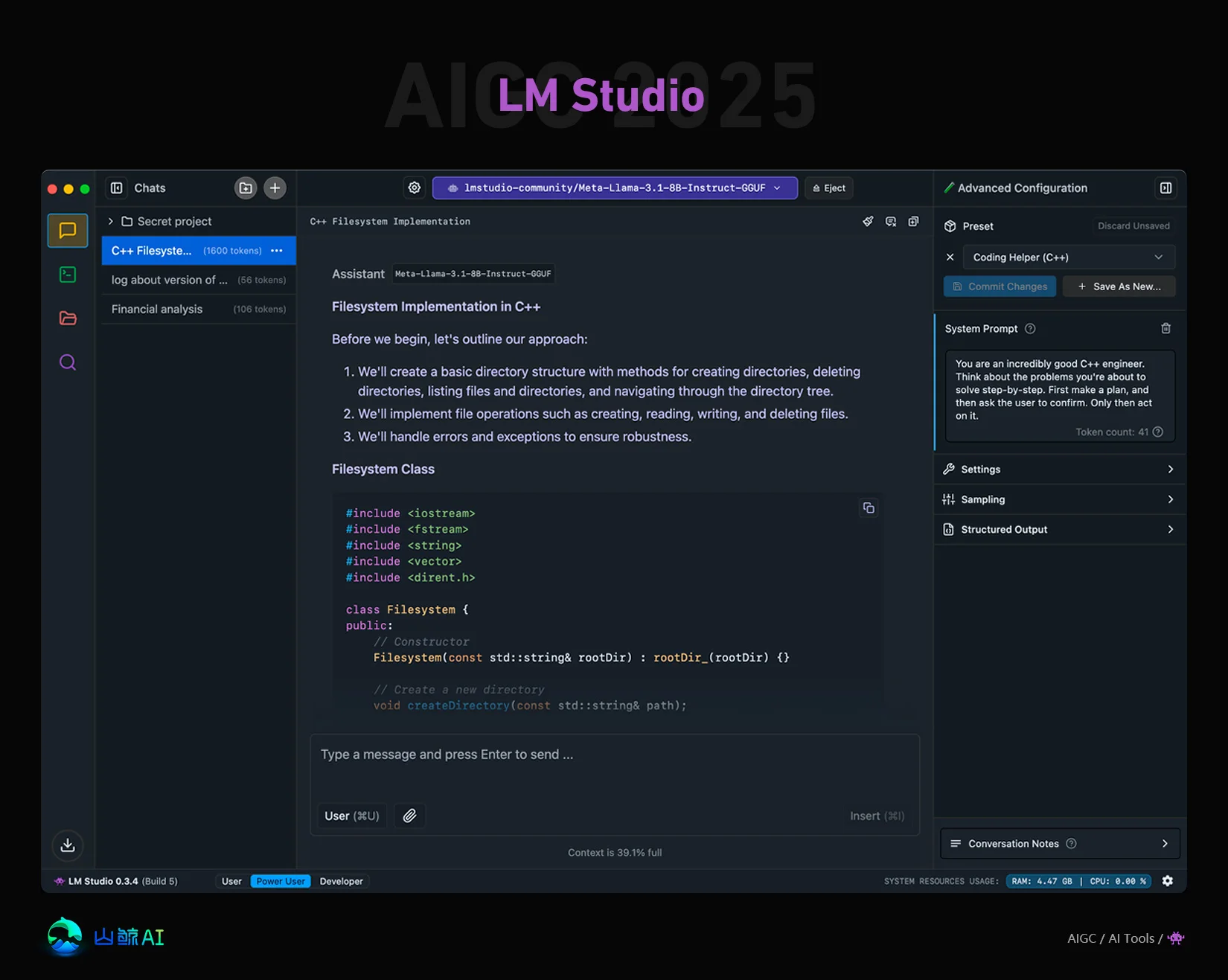Expand the Settings section
1228x980 pixels.
(1060, 470)
